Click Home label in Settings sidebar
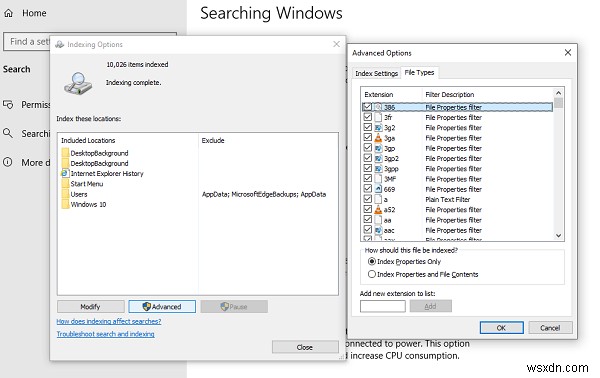 tap(34, 13)
